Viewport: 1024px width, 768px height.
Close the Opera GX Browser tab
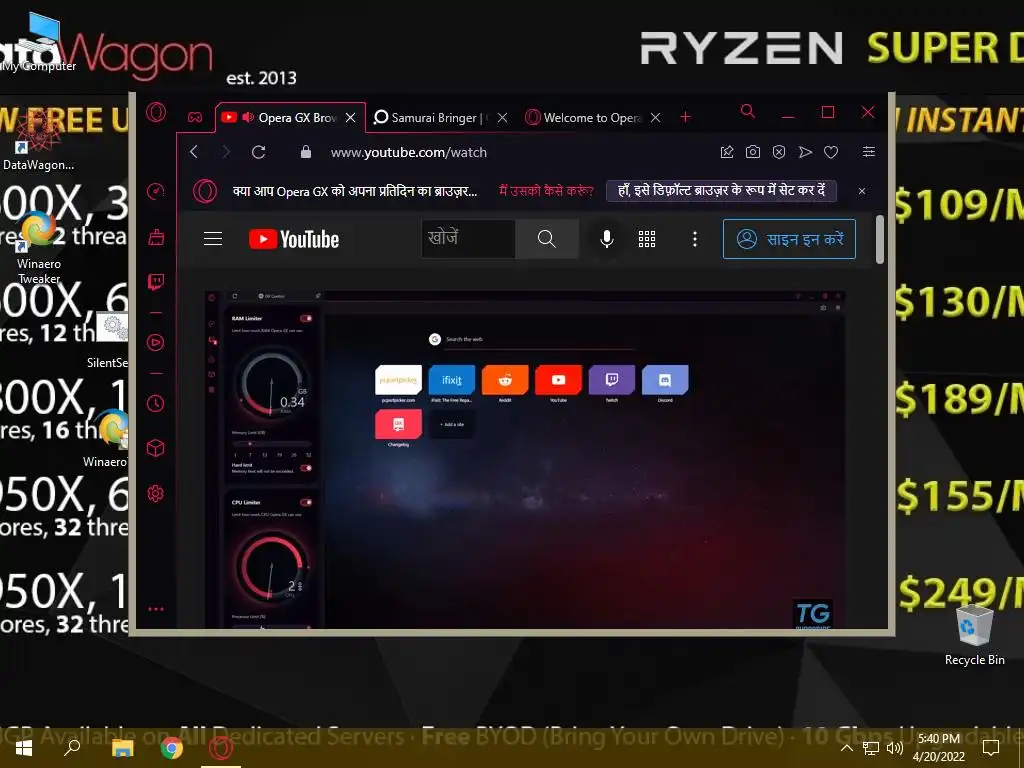tap(351, 118)
